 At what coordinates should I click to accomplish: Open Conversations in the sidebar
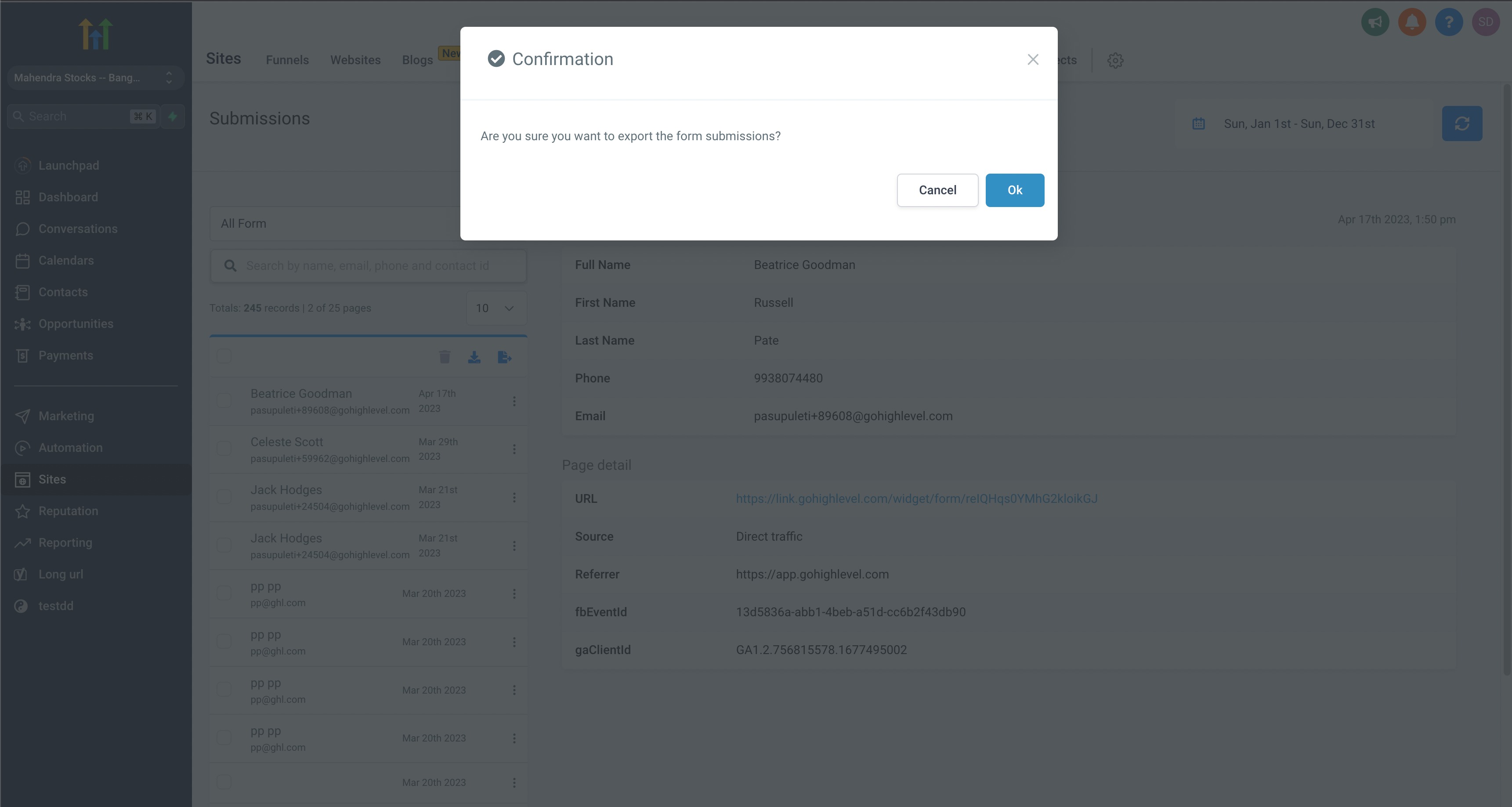tap(77, 229)
